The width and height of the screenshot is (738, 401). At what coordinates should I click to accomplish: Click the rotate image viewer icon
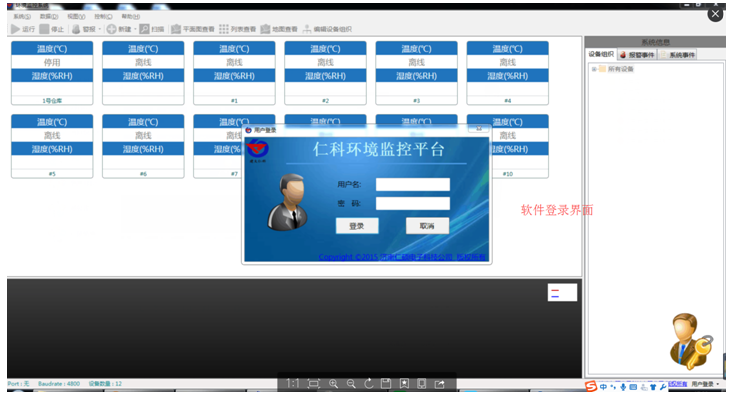(x=369, y=384)
